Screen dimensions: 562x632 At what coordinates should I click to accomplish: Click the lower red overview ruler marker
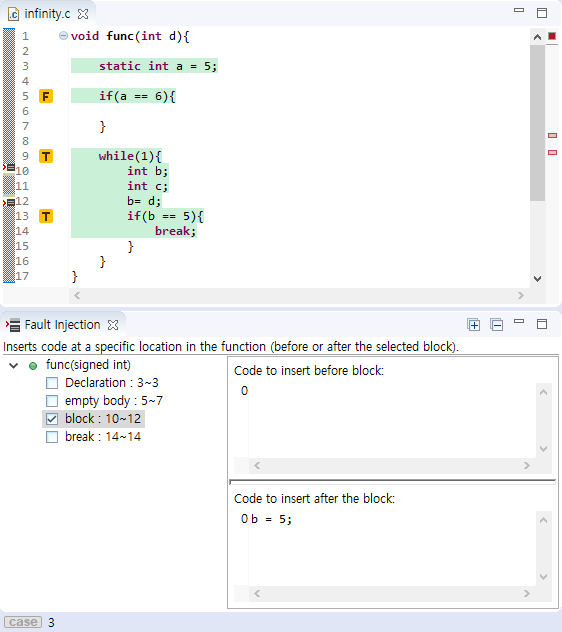tap(552, 152)
